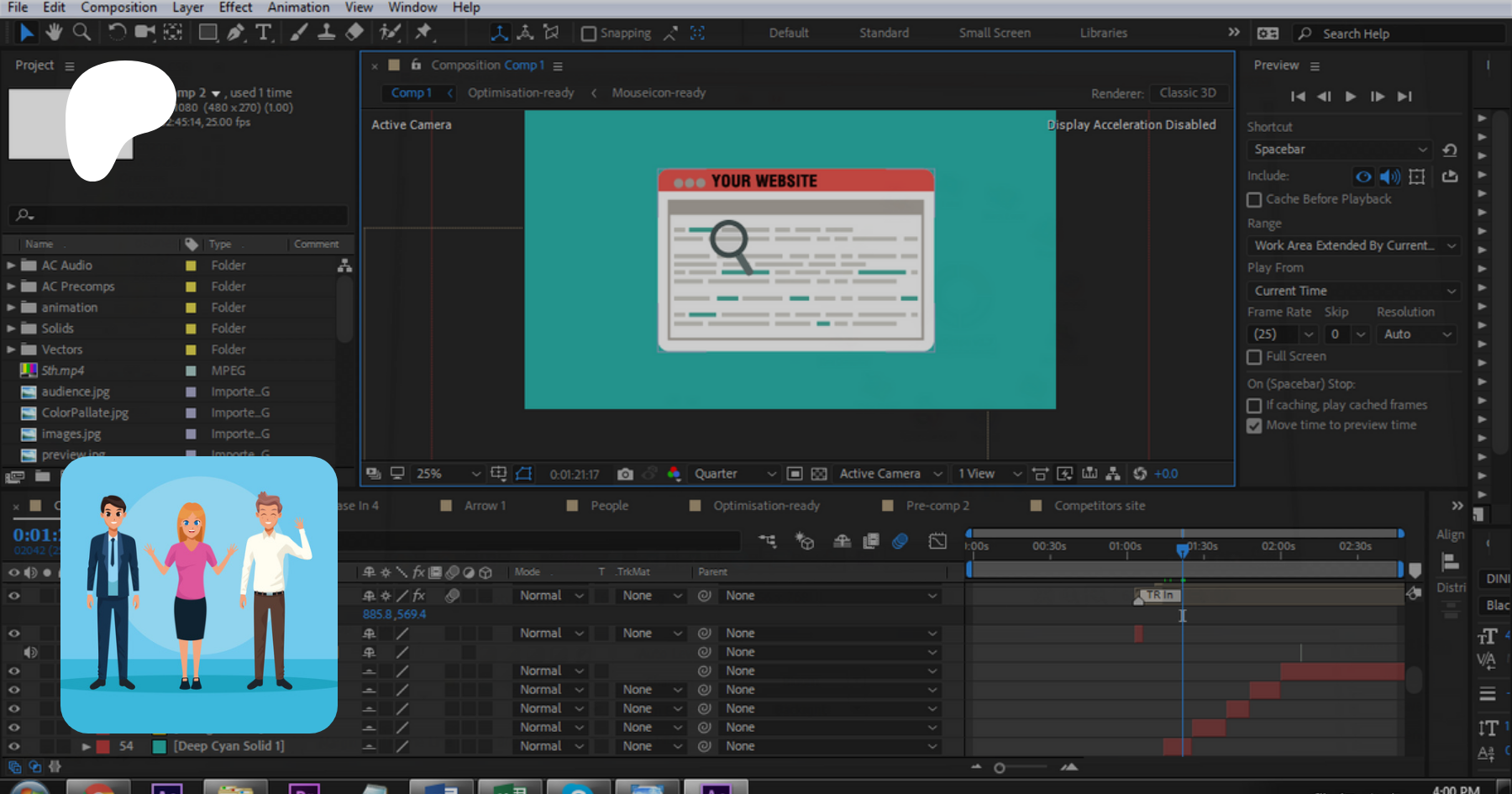The width and height of the screenshot is (1512, 794).
Task: Click the snapshot camera icon in viewer
Action: tap(625, 474)
